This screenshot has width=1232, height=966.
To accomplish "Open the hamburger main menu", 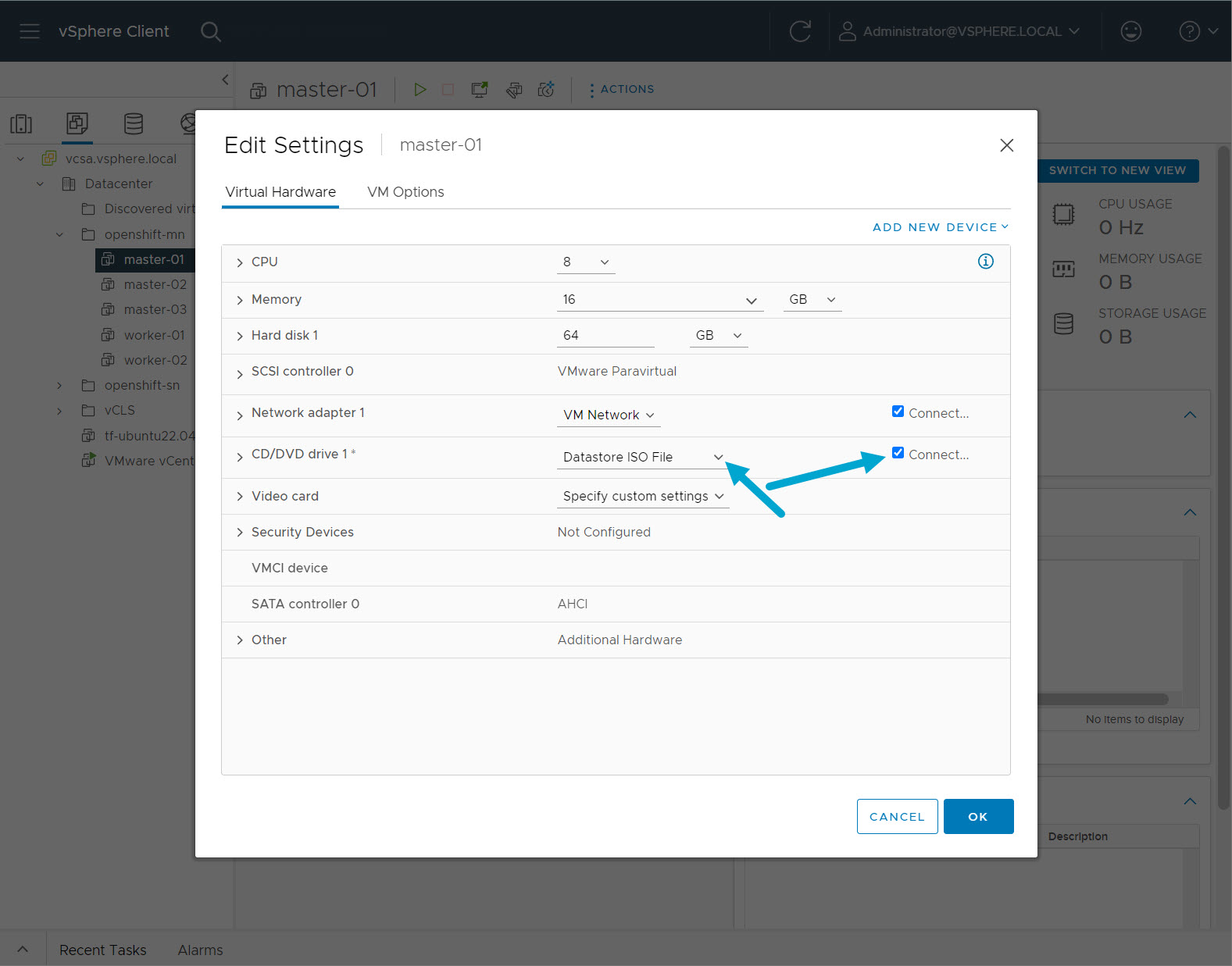I will click(x=30, y=31).
